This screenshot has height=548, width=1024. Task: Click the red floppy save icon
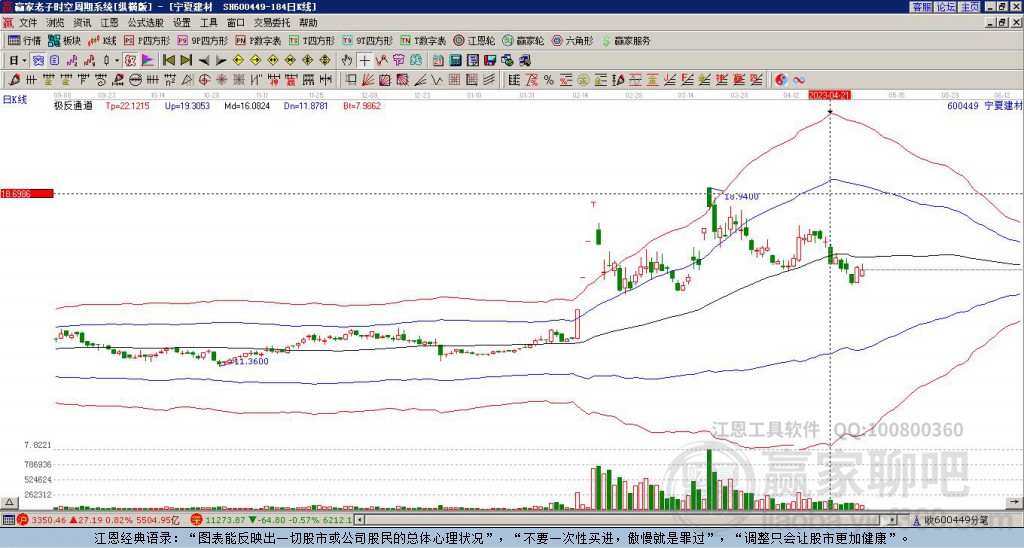tap(490, 60)
